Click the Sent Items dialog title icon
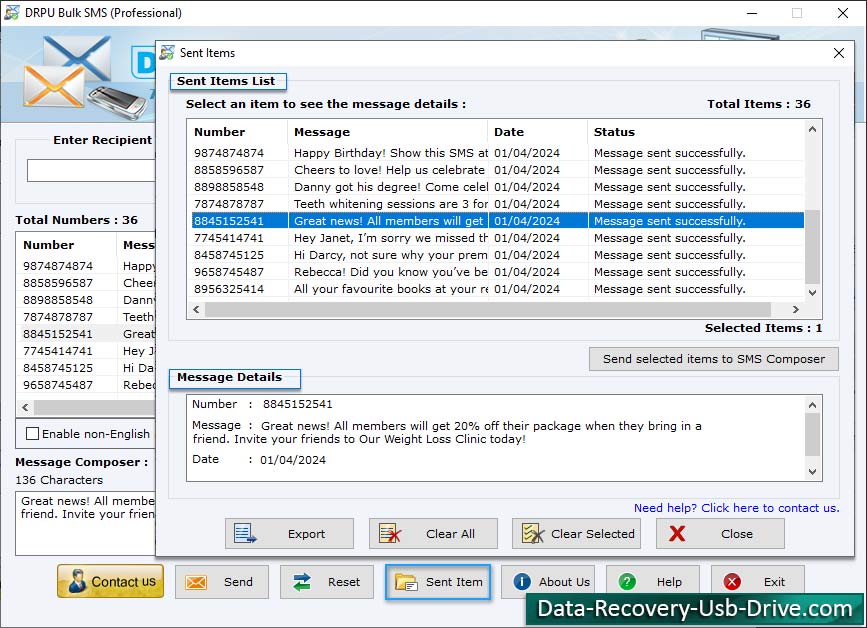 167,53
